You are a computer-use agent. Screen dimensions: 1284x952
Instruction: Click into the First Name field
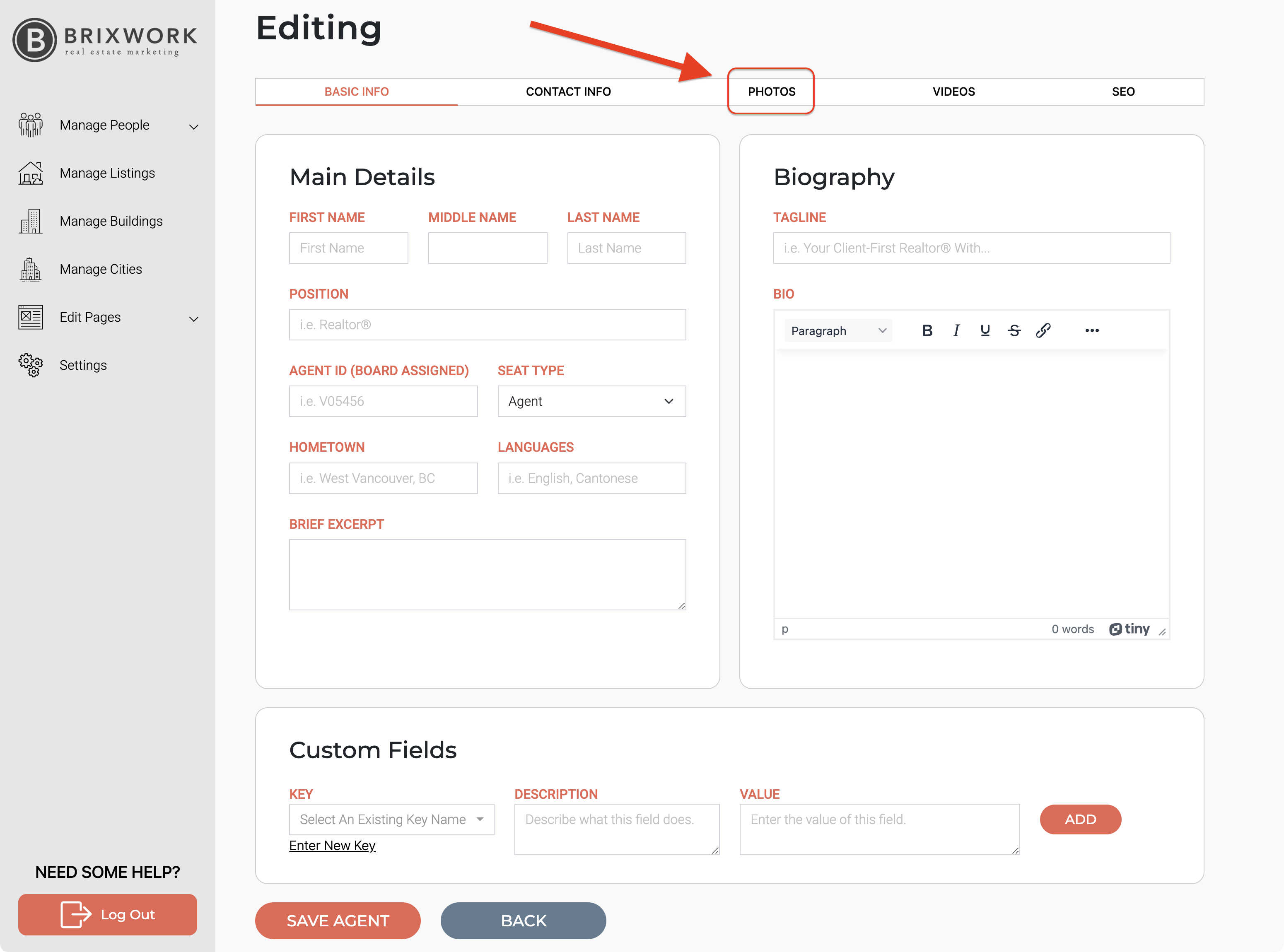coord(348,248)
